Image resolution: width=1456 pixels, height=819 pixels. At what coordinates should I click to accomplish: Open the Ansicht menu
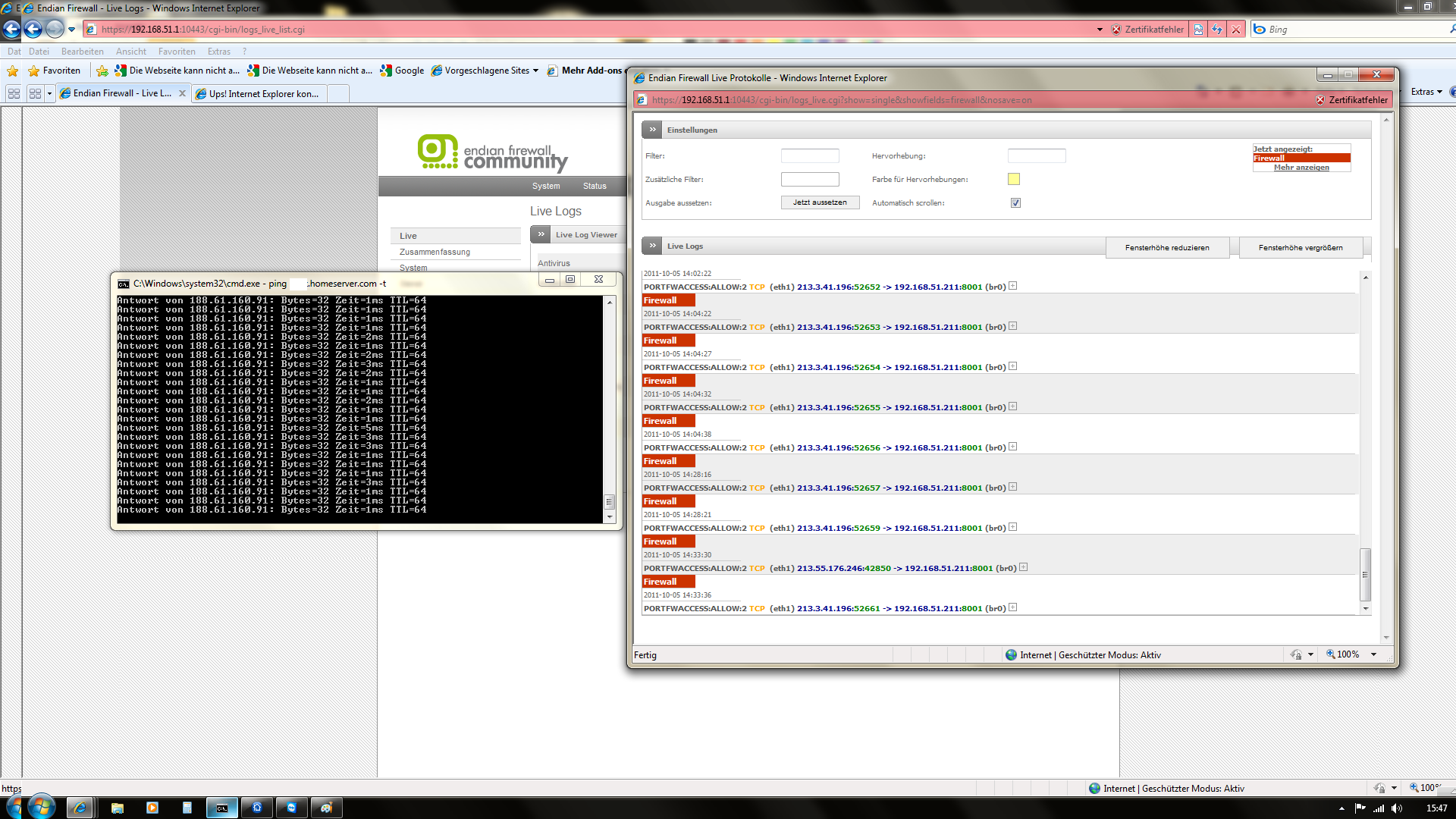click(x=130, y=52)
